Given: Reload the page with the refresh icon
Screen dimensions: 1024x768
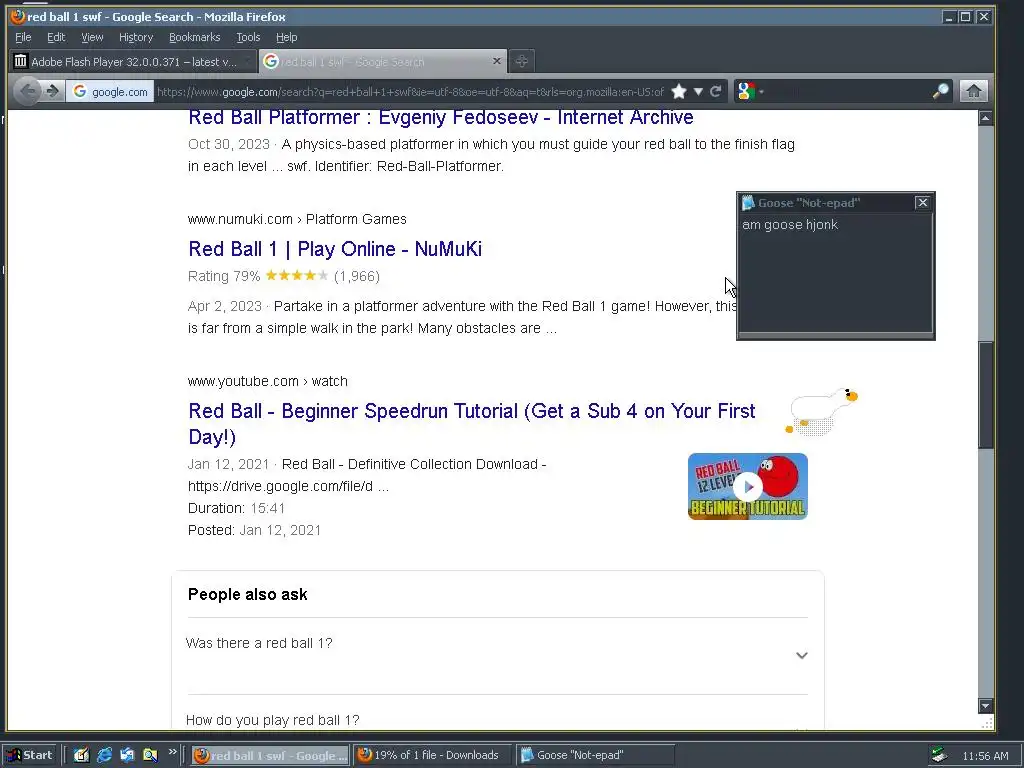Looking at the screenshot, I should pyautogui.click(x=716, y=91).
